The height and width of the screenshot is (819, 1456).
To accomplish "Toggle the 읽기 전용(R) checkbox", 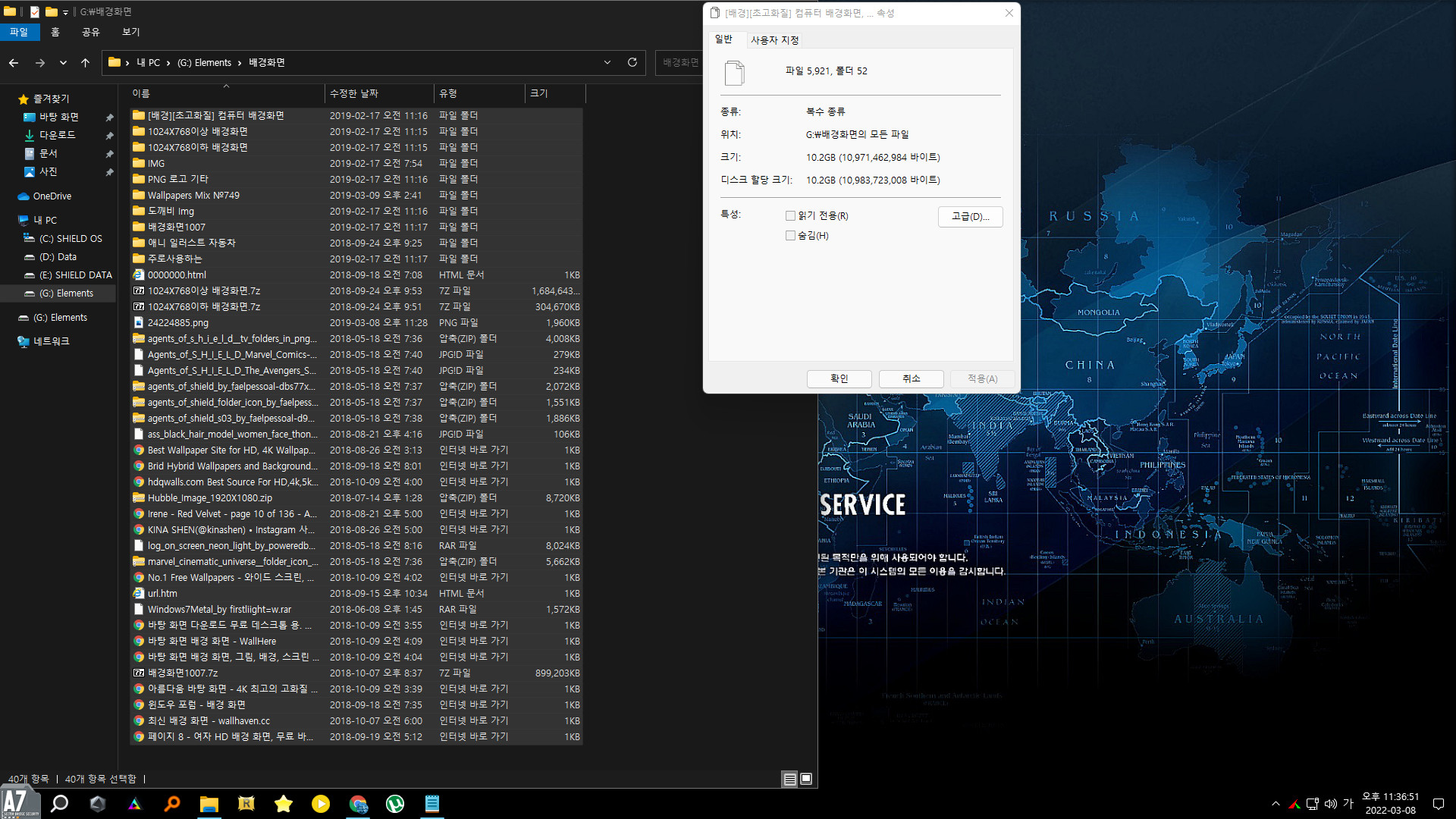I will pyautogui.click(x=791, y=216).
